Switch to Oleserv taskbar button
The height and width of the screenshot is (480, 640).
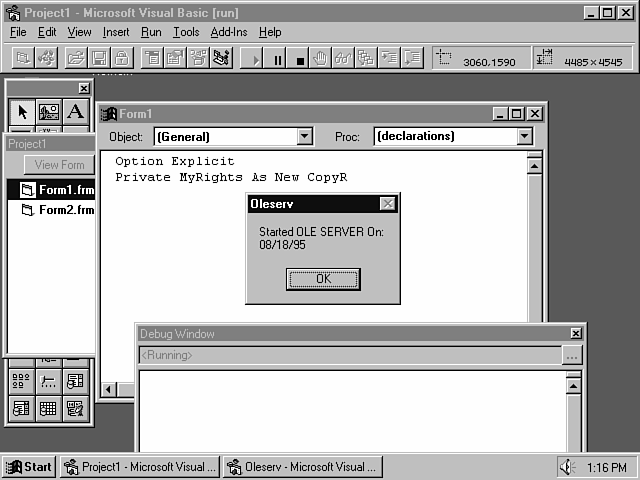[x=302, y=466]
